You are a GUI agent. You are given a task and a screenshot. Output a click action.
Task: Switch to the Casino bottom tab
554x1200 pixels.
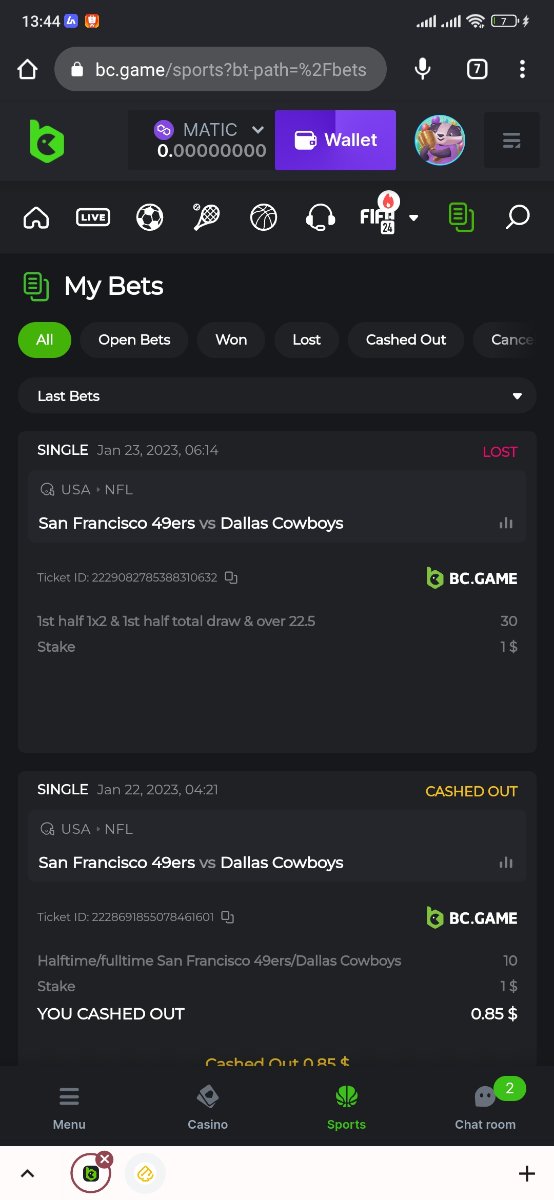pyautogui.click(x=208, y=1108)
